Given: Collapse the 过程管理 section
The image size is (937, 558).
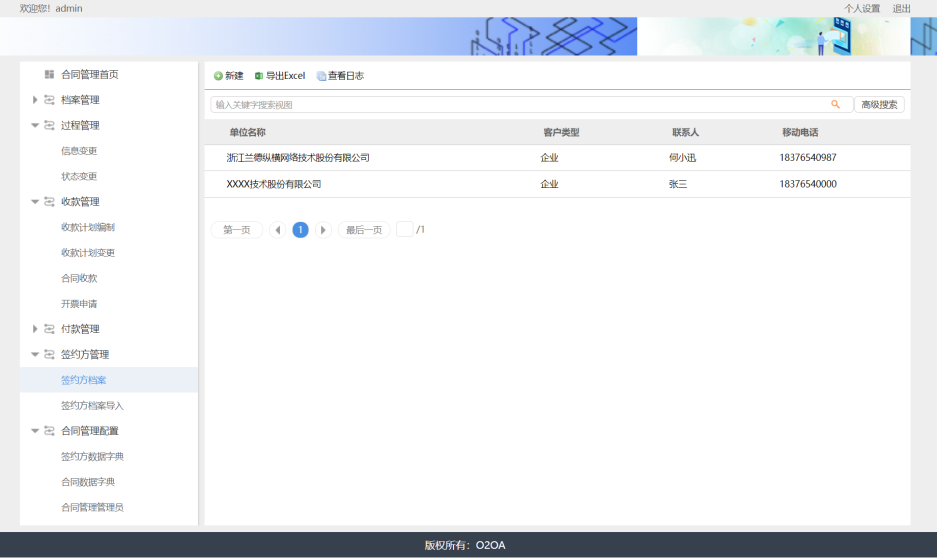Looking at the screenshot, I should point(35,125).
